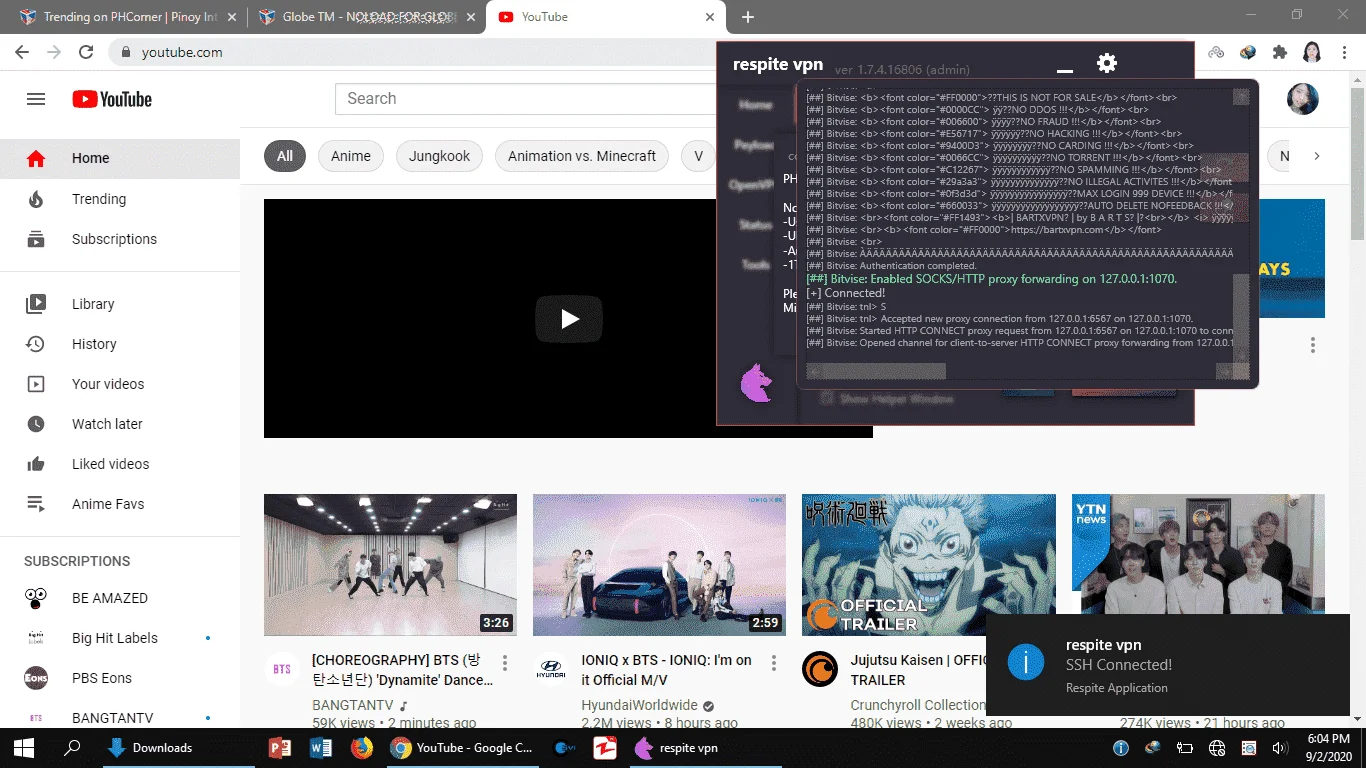1366x768 pixels.
Task: Click the network globe tray icon
Action: (1217, 748)
